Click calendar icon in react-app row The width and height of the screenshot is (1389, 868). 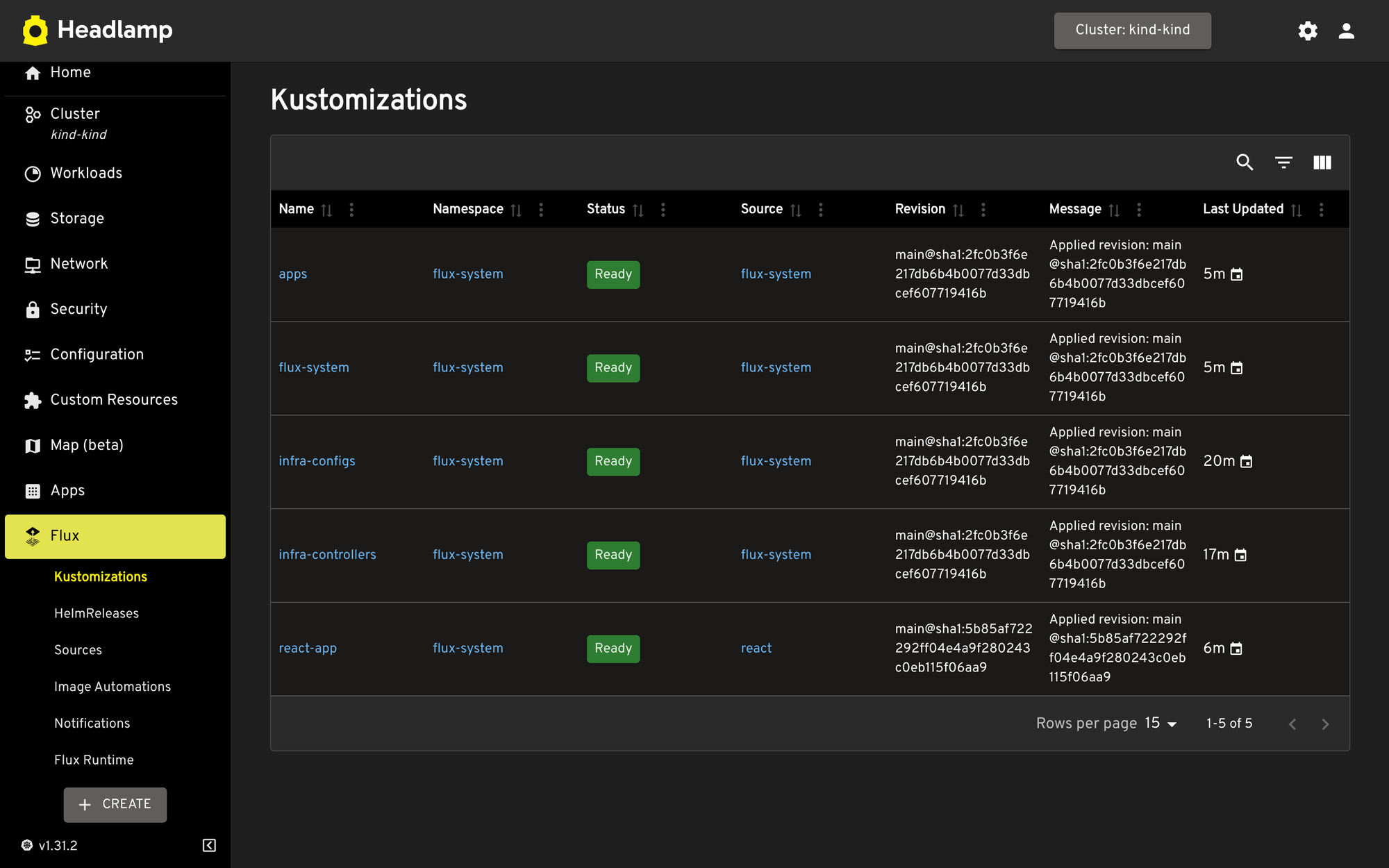1236,649
